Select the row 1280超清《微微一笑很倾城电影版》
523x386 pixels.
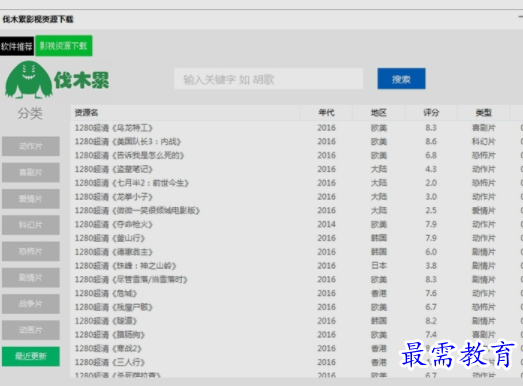(x=297, y=211)
